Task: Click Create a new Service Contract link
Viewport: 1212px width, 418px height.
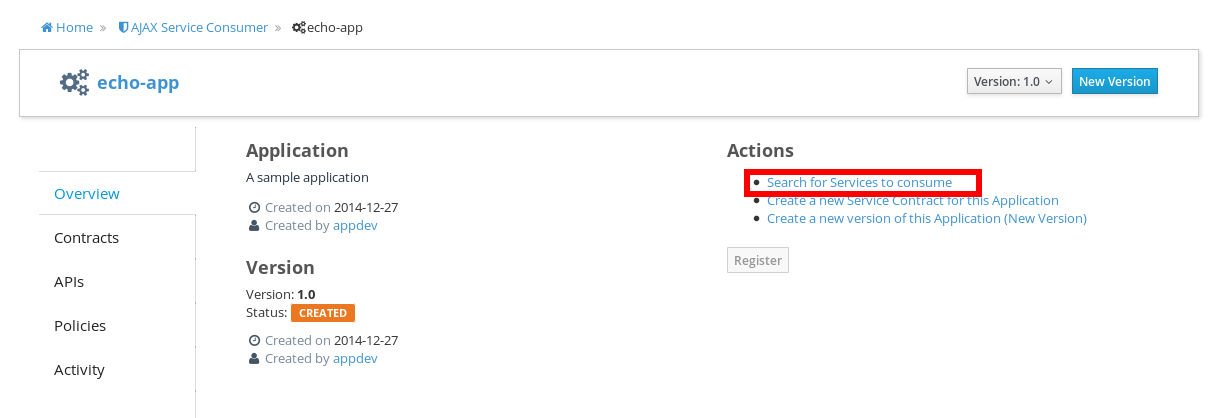Action: tap(913, 201)
